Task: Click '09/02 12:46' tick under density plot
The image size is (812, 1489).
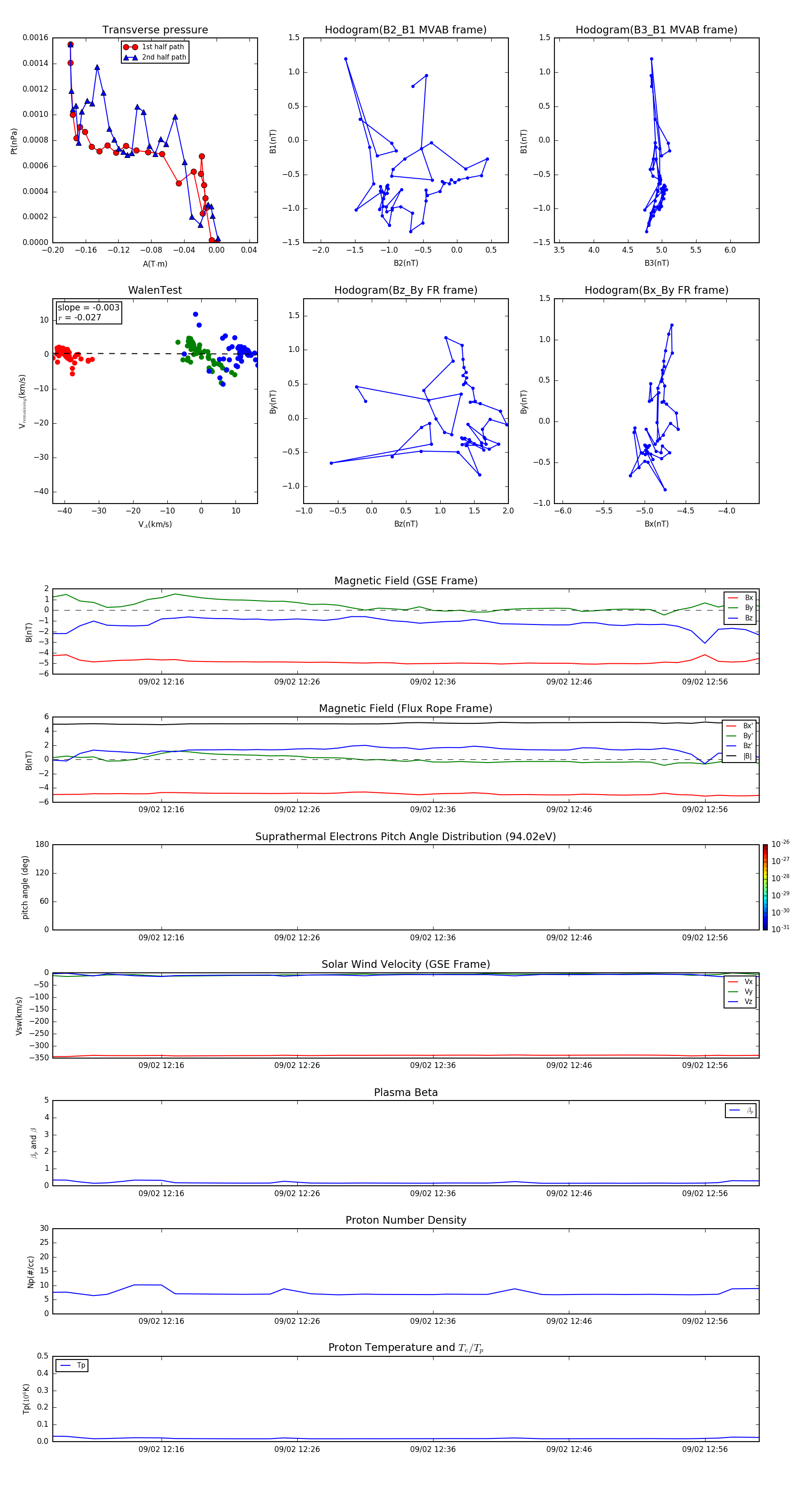Action: (x=569, y=1321)
